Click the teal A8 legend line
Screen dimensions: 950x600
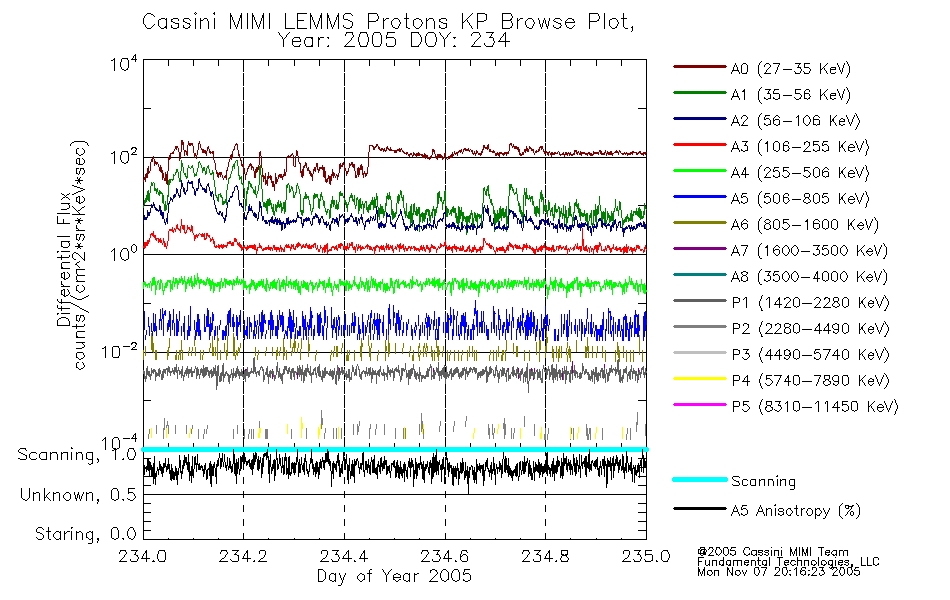point(700,275)
